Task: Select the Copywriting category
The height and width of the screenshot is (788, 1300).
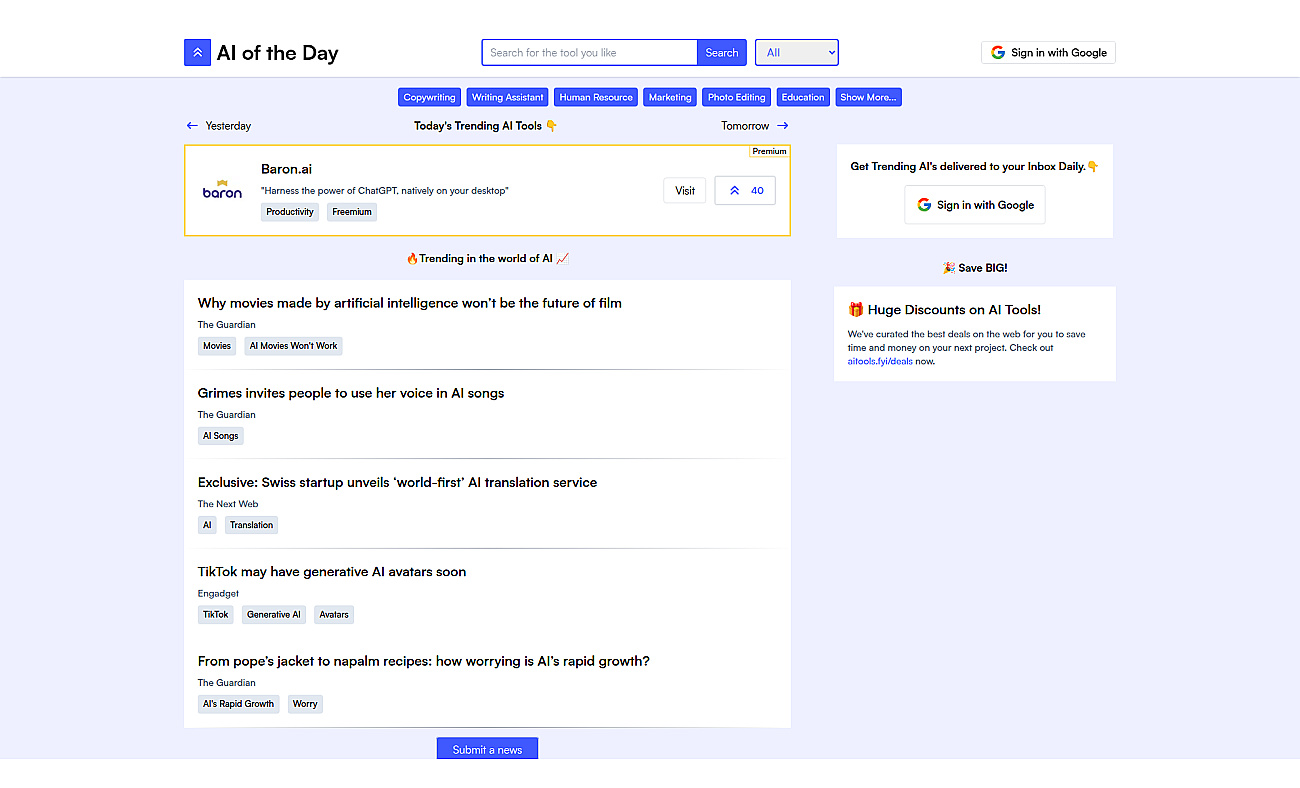Action: (429, 97)
